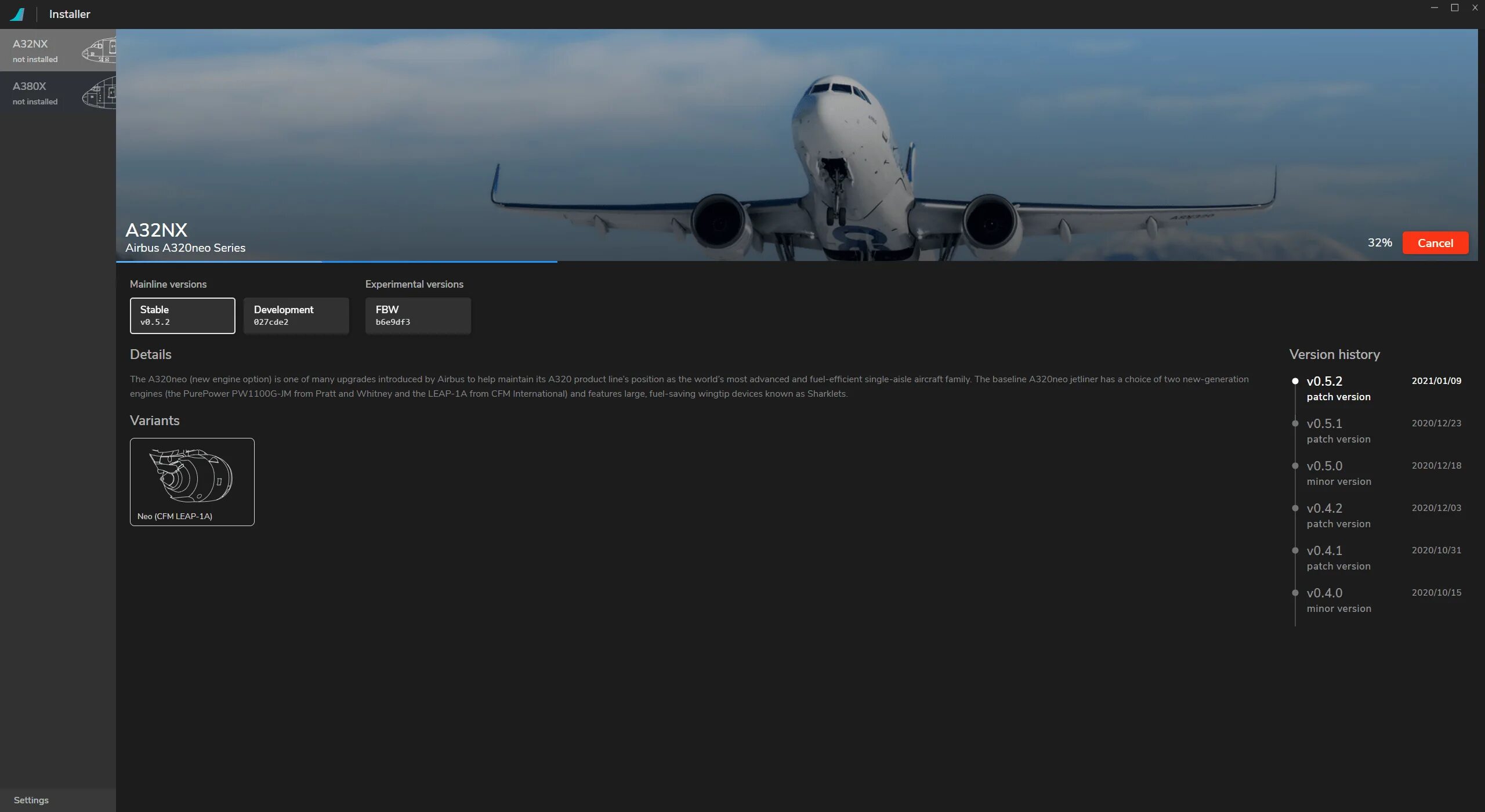Screen dimensions: 1485x812
Task: Select the Neo (CFM LEAP-1A) variant card
Action: [192, 481]
